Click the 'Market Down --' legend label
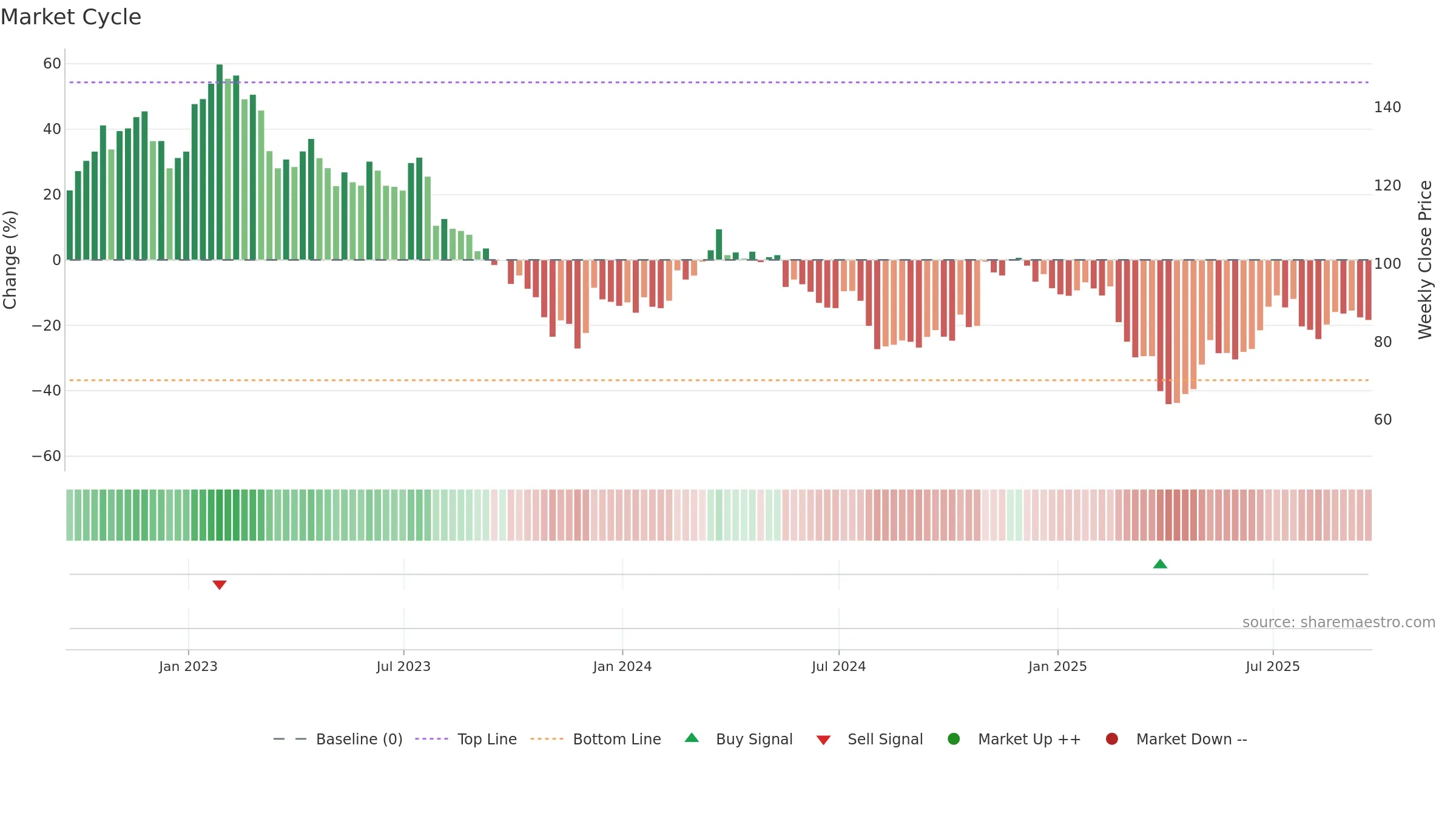The image size is (1456, 819). tap(1191, 740)
